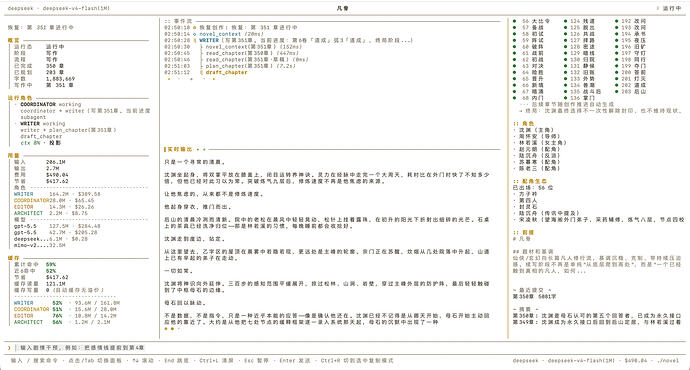
Task: Select the read_chapter 第351章 草稿 event line
Action: (x=257, y=59)
